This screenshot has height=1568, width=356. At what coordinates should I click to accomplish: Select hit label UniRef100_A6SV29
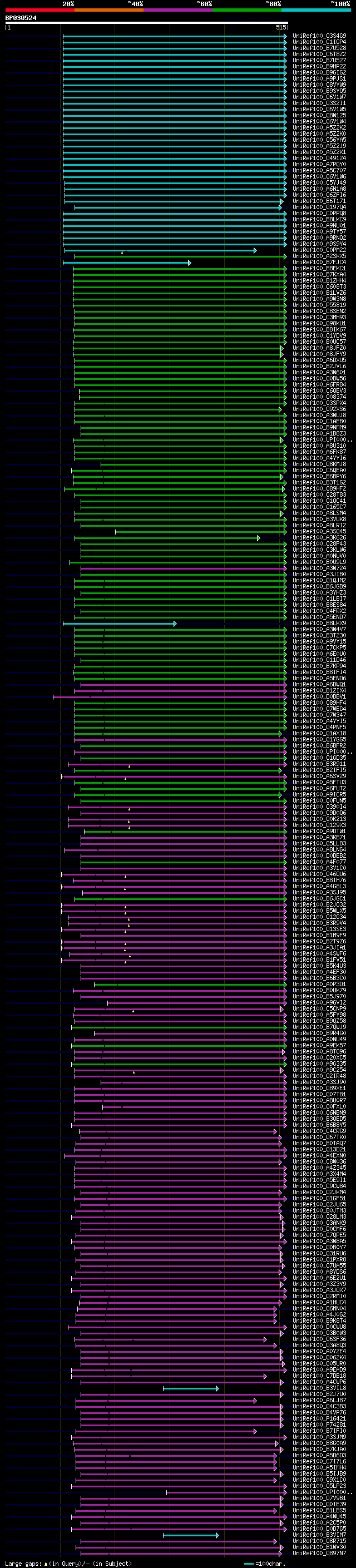click(319, 776)
